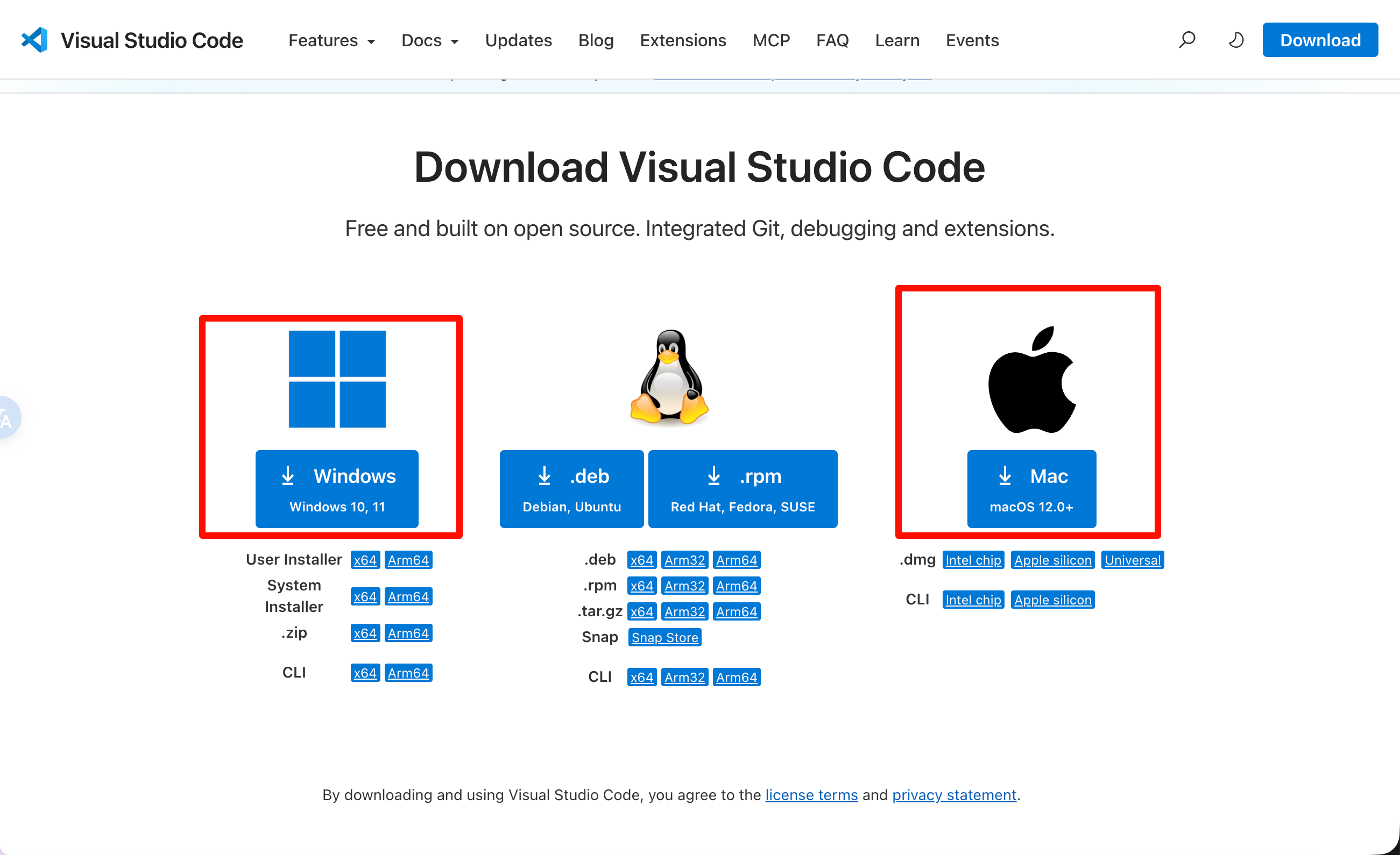Screen dimensions: 1400x855
Task: Click the Apple logo image
Action: (1032, 379)
